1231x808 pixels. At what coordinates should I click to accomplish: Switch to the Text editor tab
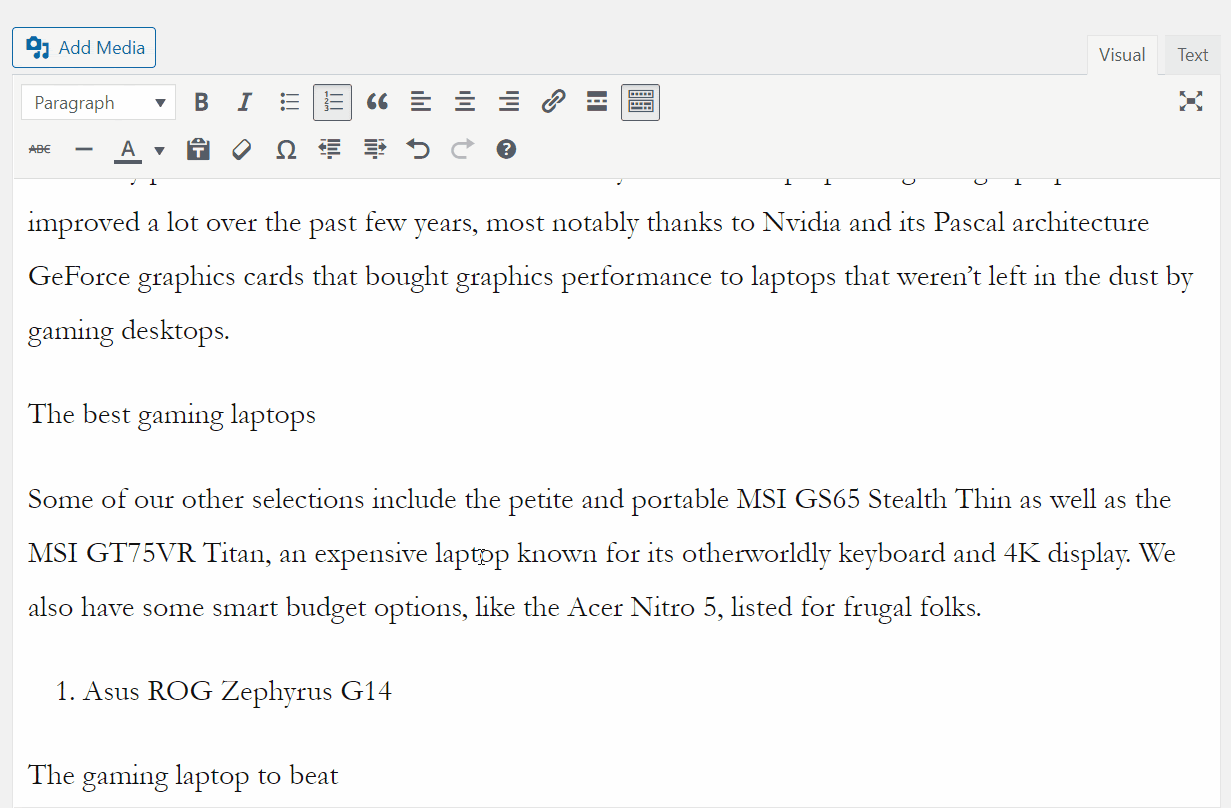1192,55
